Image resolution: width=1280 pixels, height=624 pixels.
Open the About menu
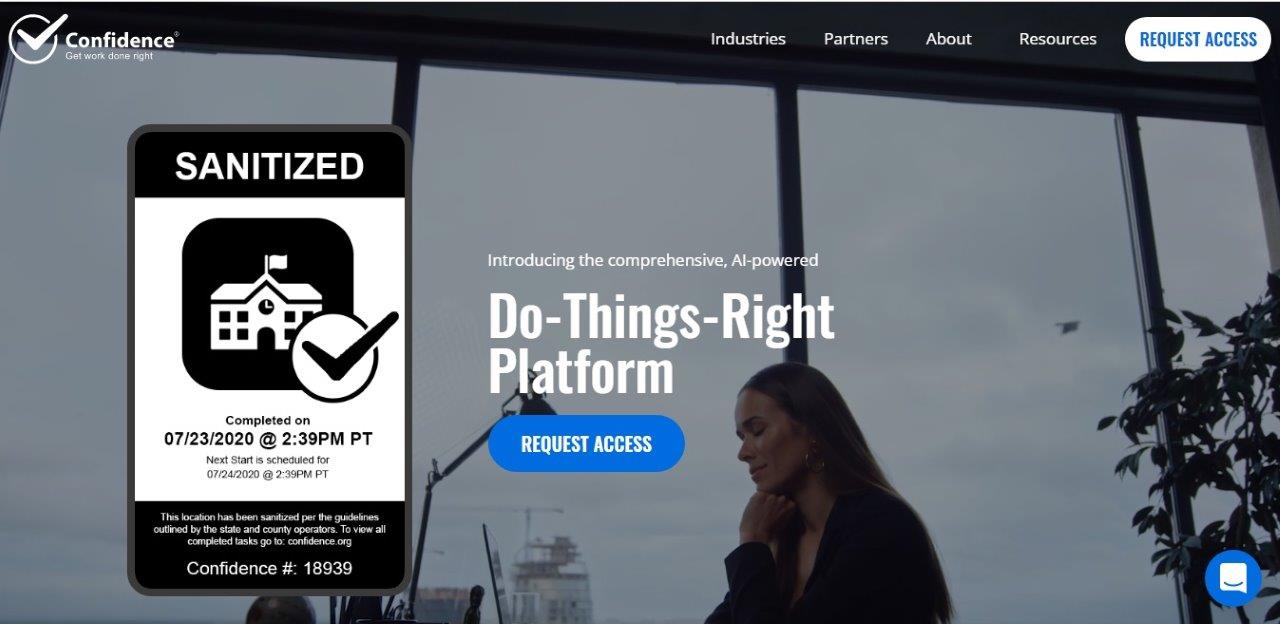tap(948, 39)
